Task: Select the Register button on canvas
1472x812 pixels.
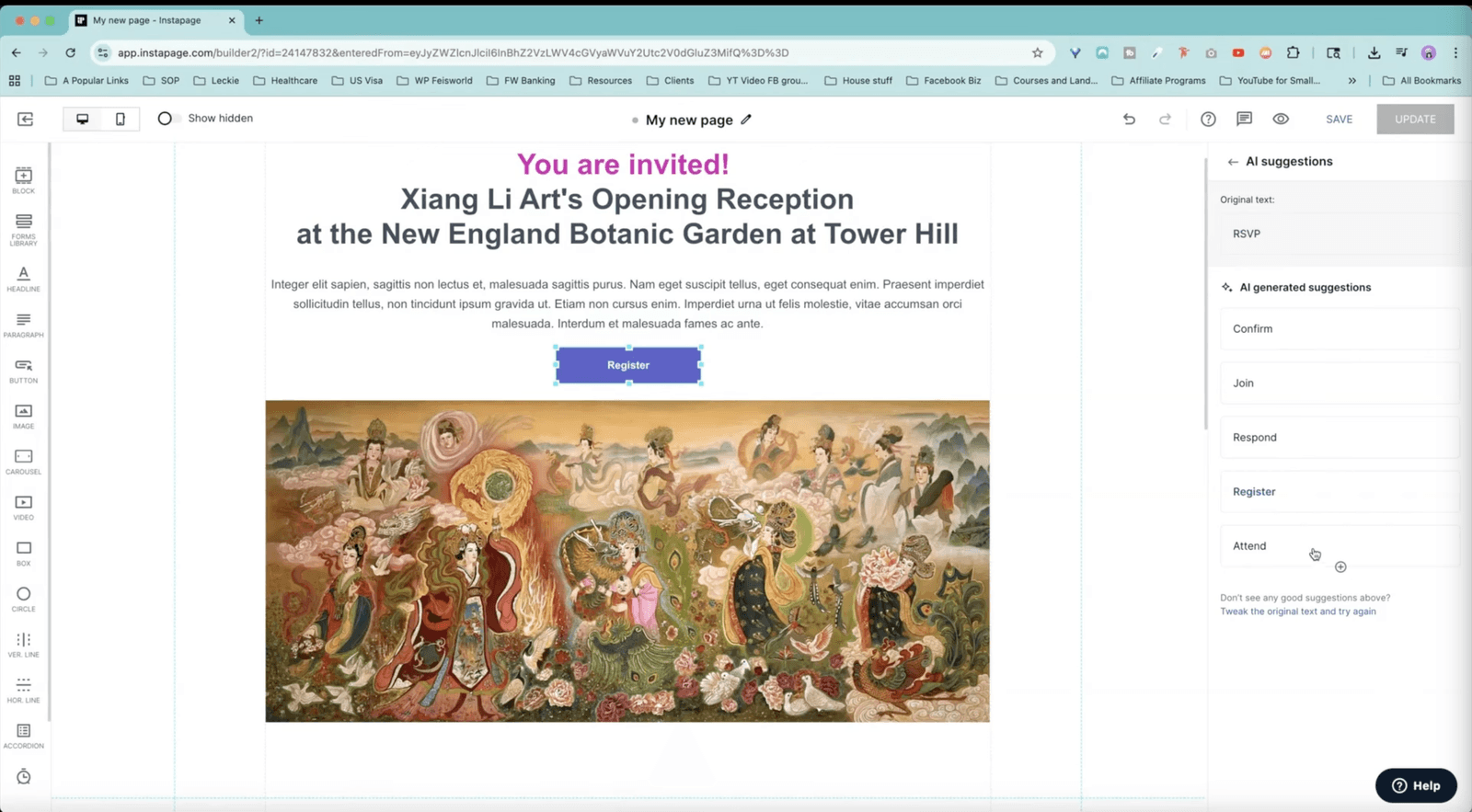Action: coord(628,365)
